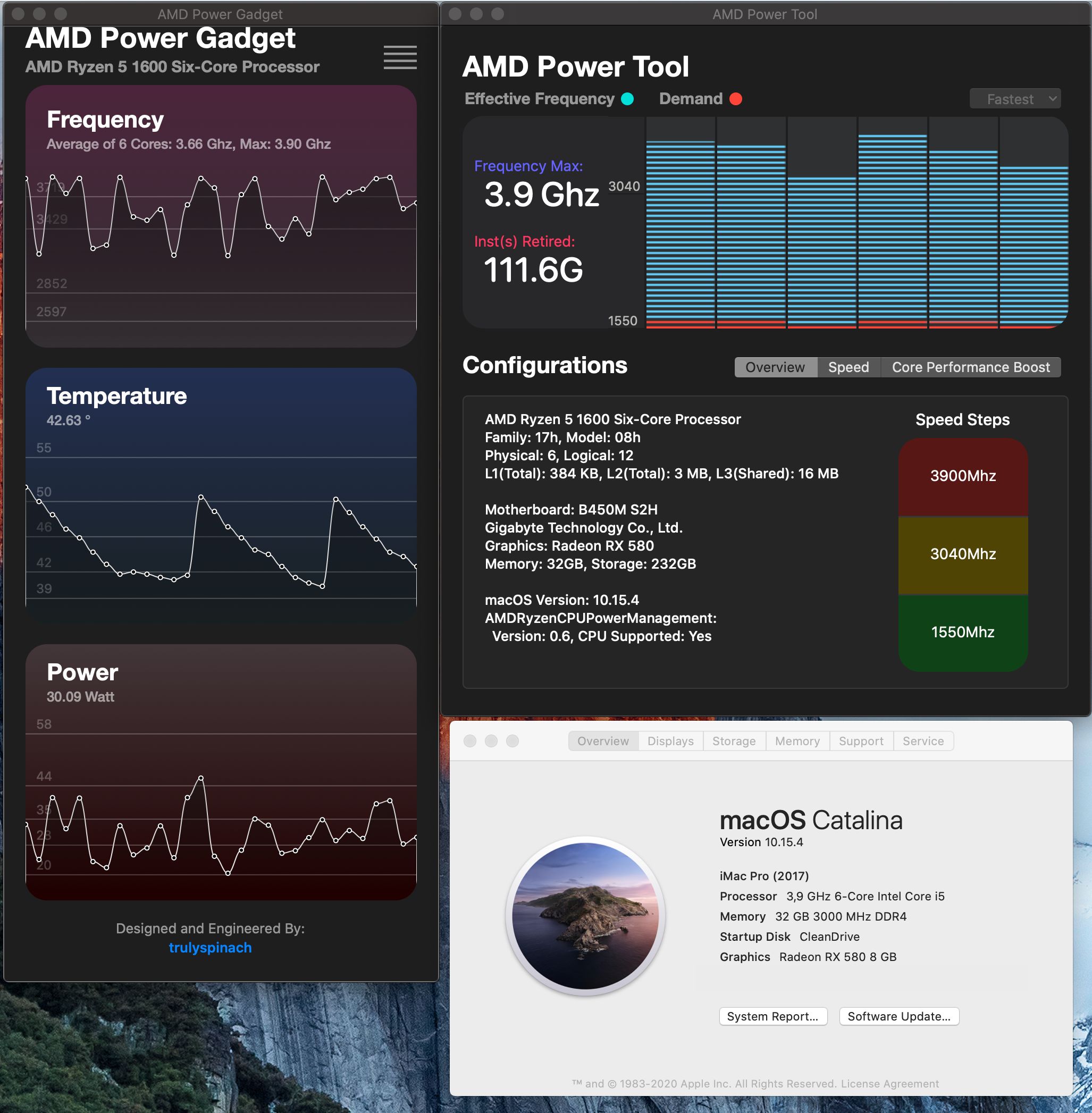Screen dimensions: 1092x1113
Task: Open the Fastest update-speed dropdown
Action: (1014, 99)
